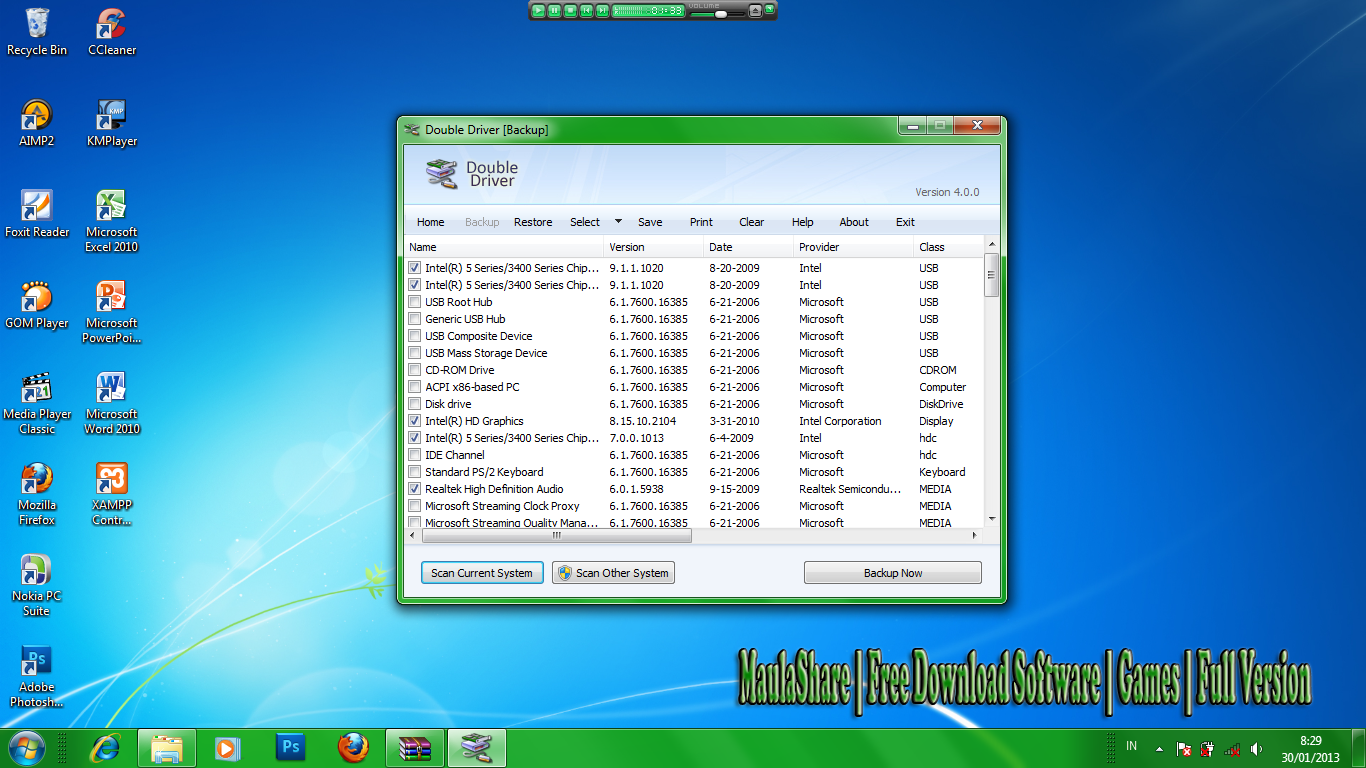This screenshot has height=768, width=1366.
Task: Click Save in the Double Driver toolbar
Action: 650,222
